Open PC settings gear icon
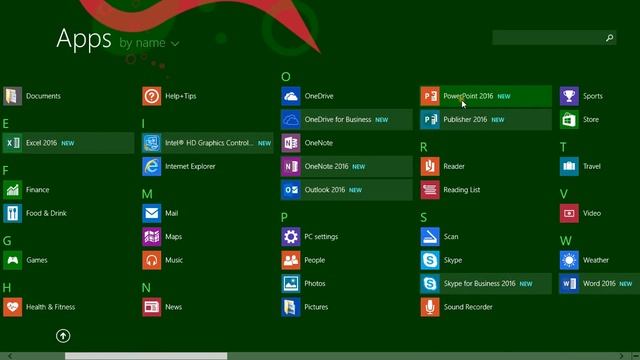Screen dimensions: 640x360 [x=291, y=237]
